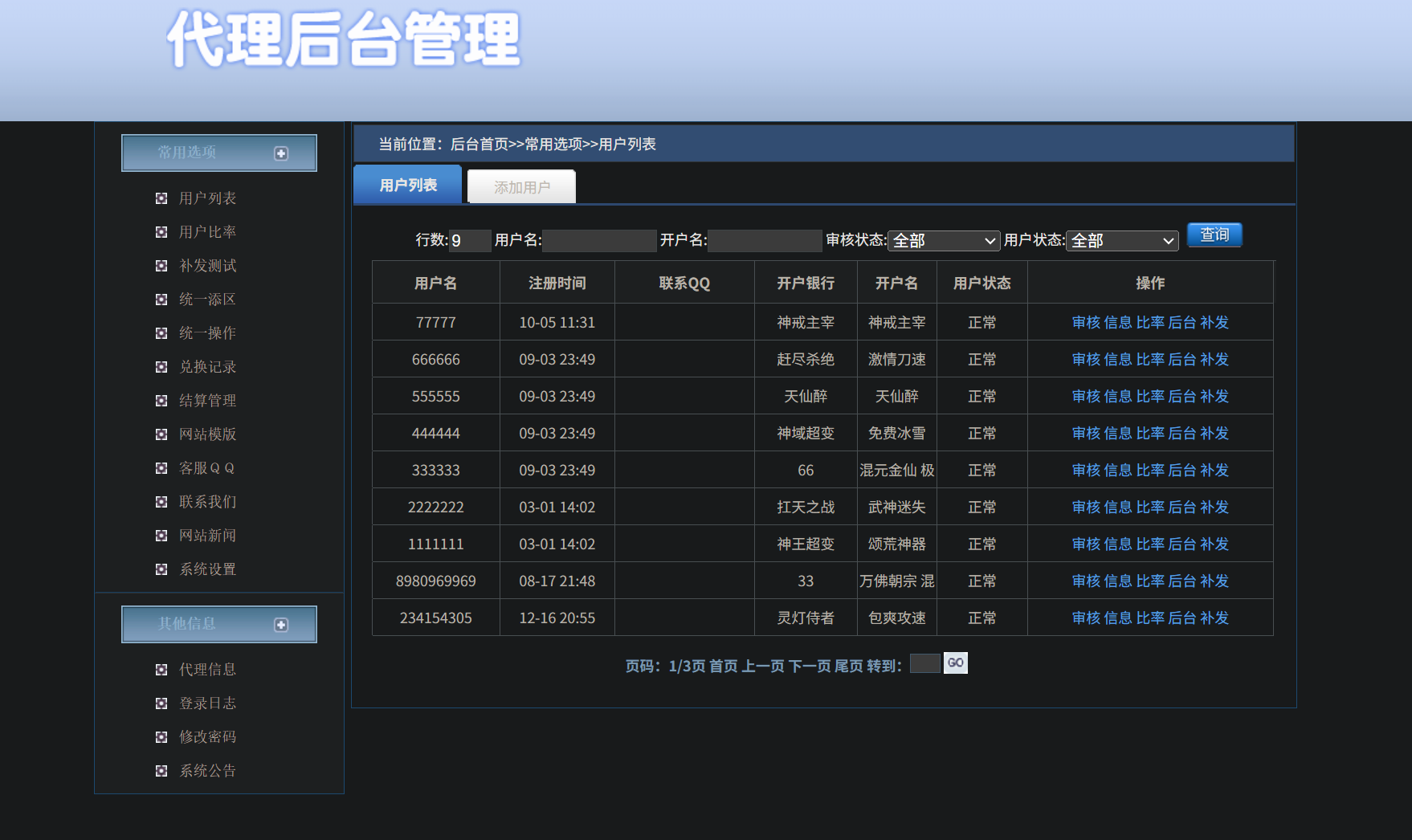This screenshot has width=1412, height=840.
Task: Expand the 其他信息 panel plus icon
Action: [x=281, y=625]
